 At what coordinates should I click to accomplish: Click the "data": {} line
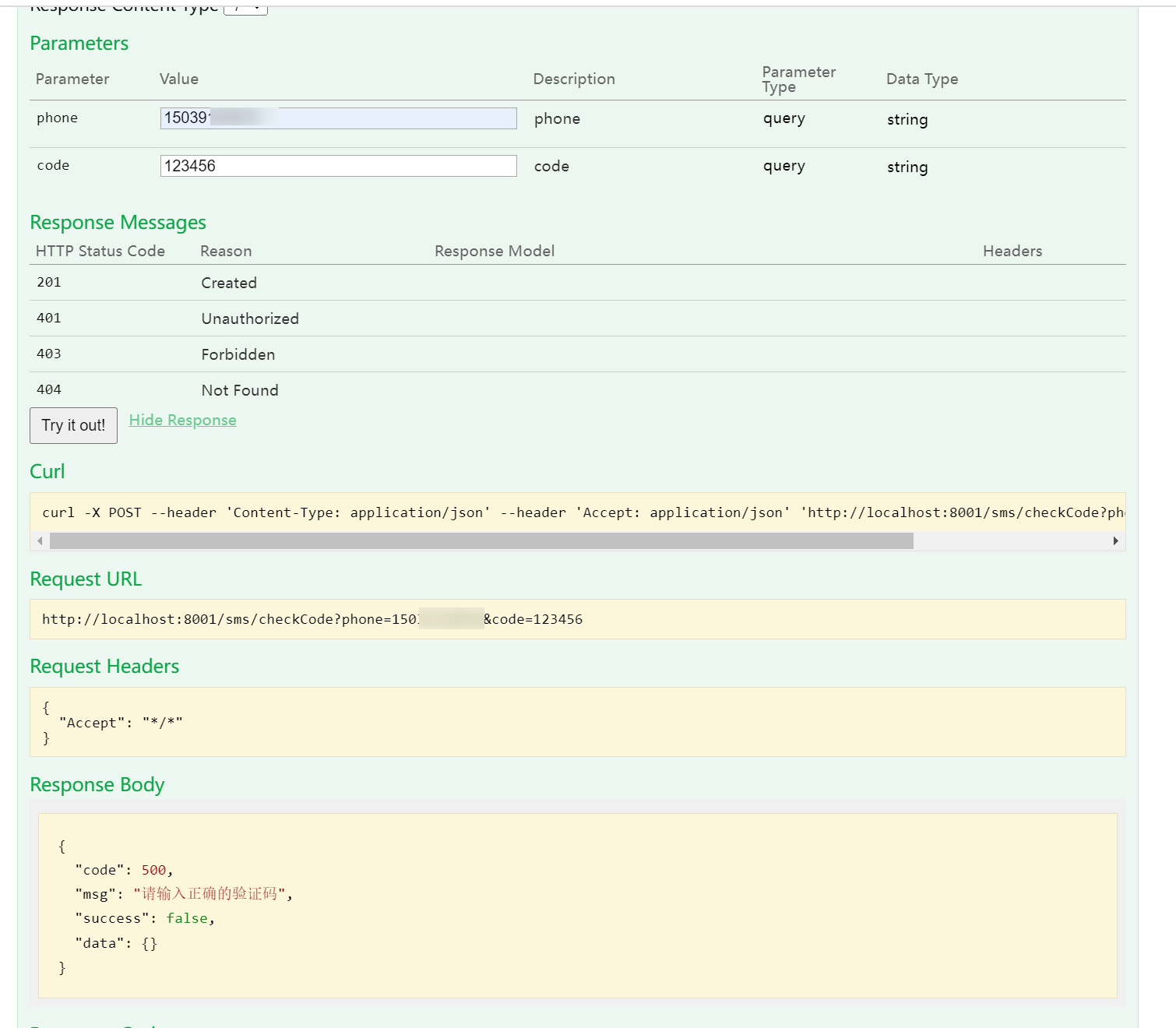[x=116, y=943]
